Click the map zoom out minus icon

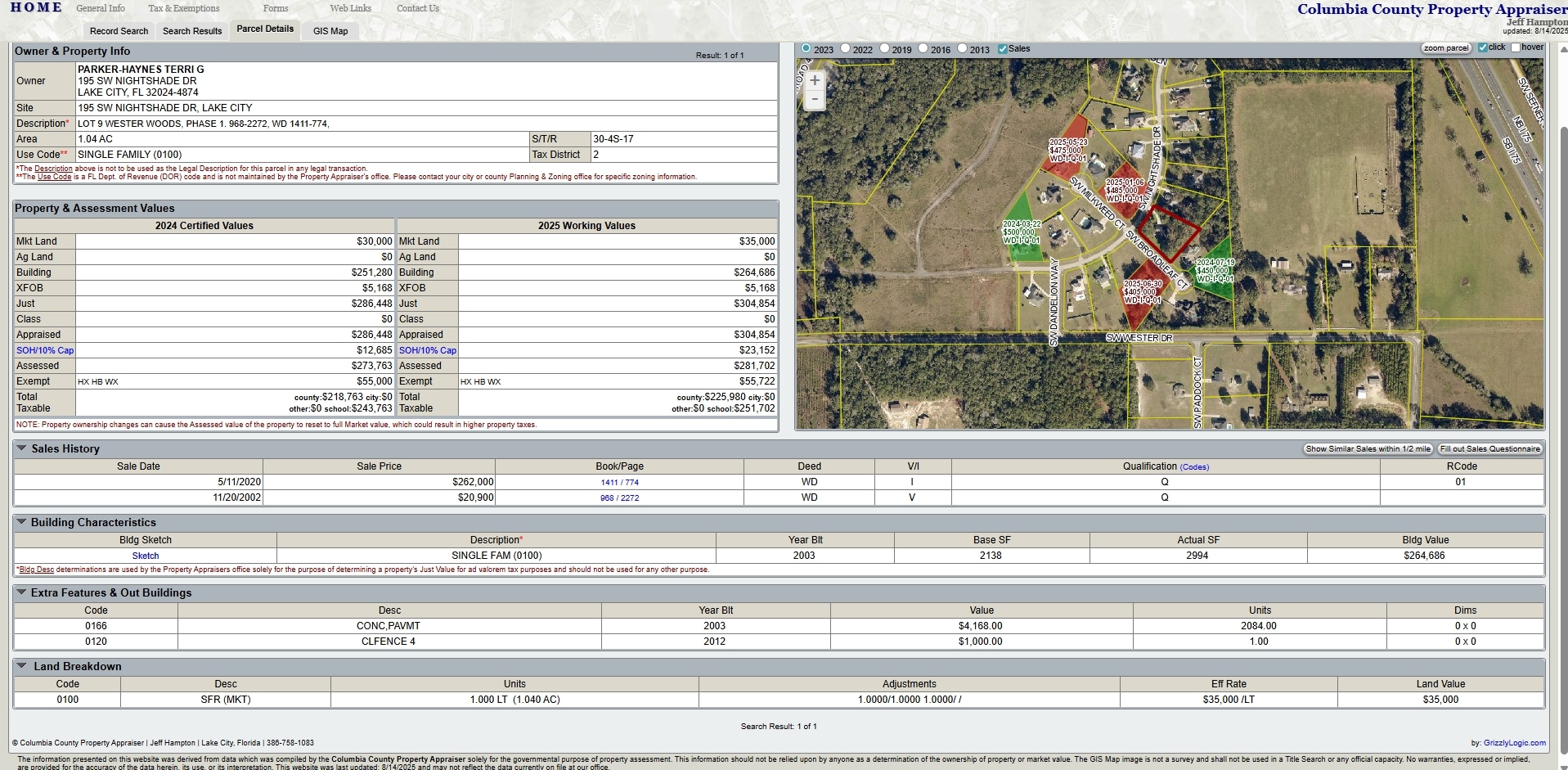pos(815,99)
